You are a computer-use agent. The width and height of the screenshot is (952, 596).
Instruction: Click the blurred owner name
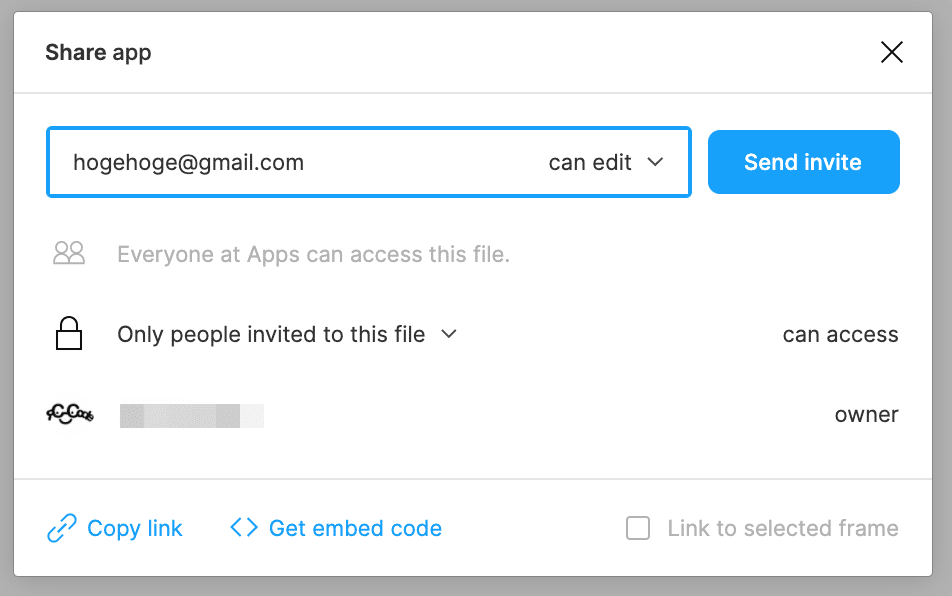pyautogui.click(x=191, y=415)
